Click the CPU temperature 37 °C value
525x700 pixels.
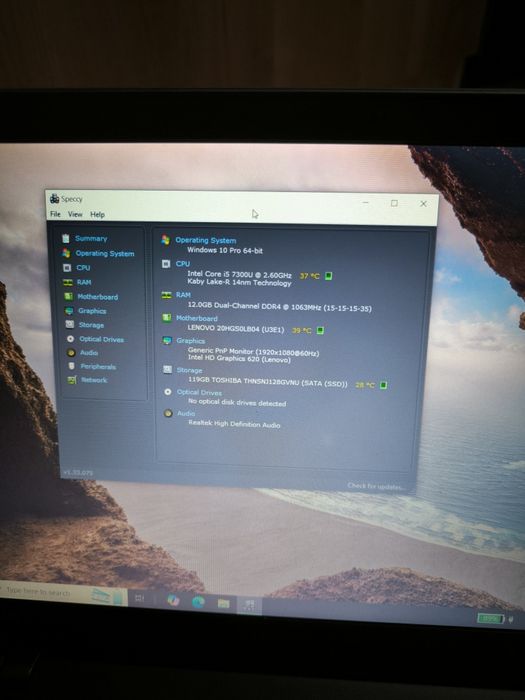point(309,276)
